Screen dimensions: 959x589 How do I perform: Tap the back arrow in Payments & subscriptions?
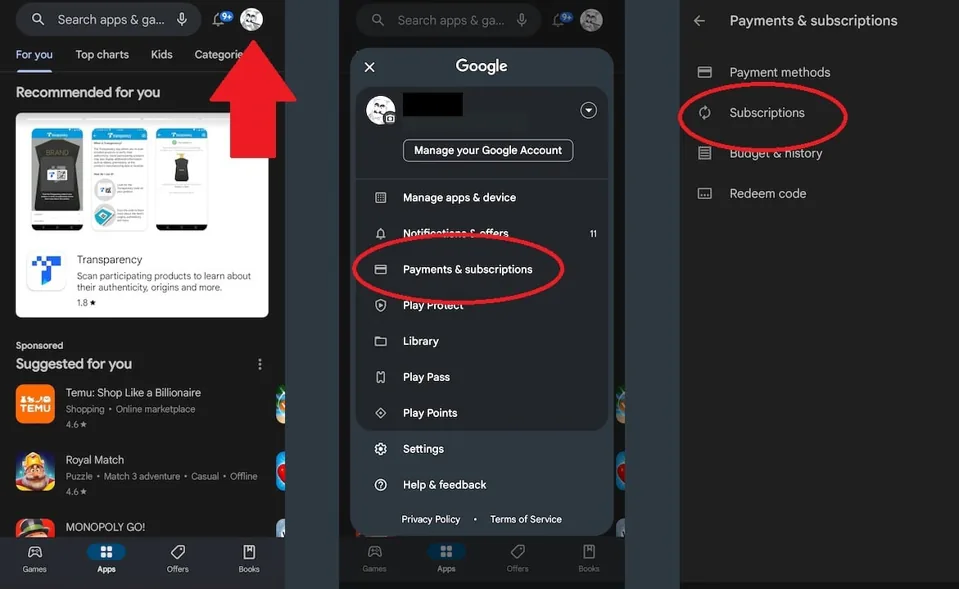coord(699,21)
